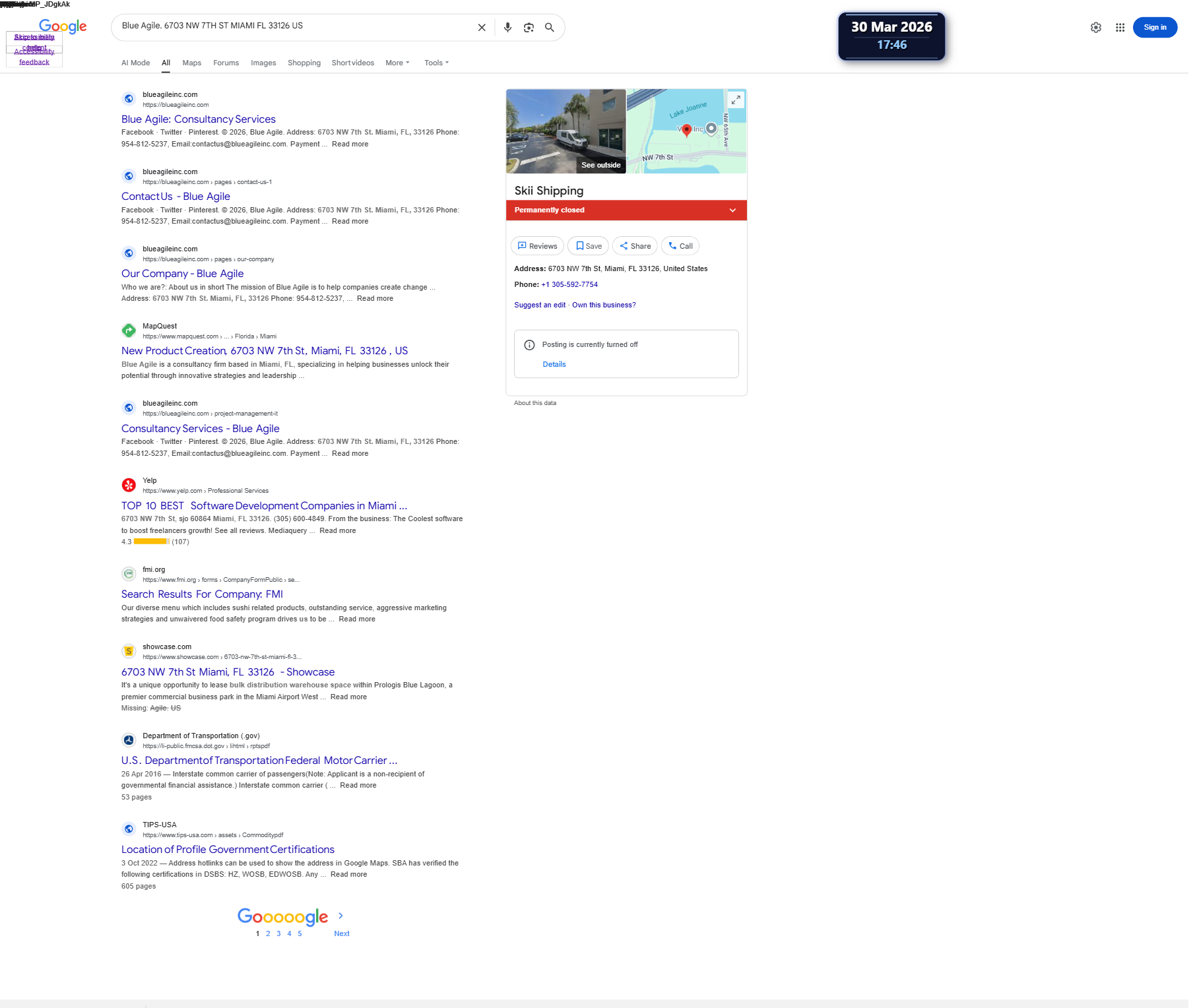This screenshot has width=1197, height=1008.
Task: Open 6703 NW 7th St Showcase result
Action: 228,672
